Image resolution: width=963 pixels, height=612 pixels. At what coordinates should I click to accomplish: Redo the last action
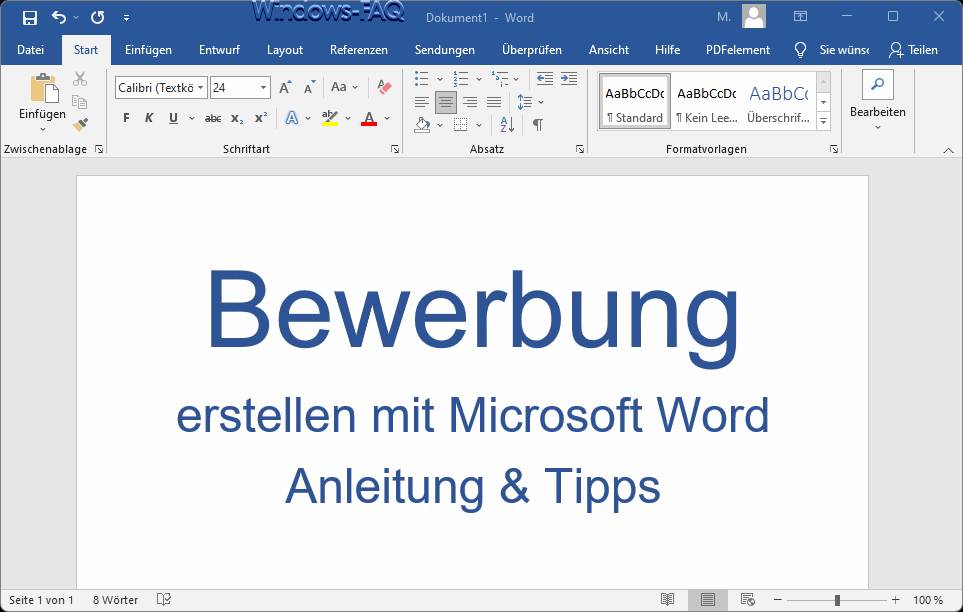click(98, 17)
